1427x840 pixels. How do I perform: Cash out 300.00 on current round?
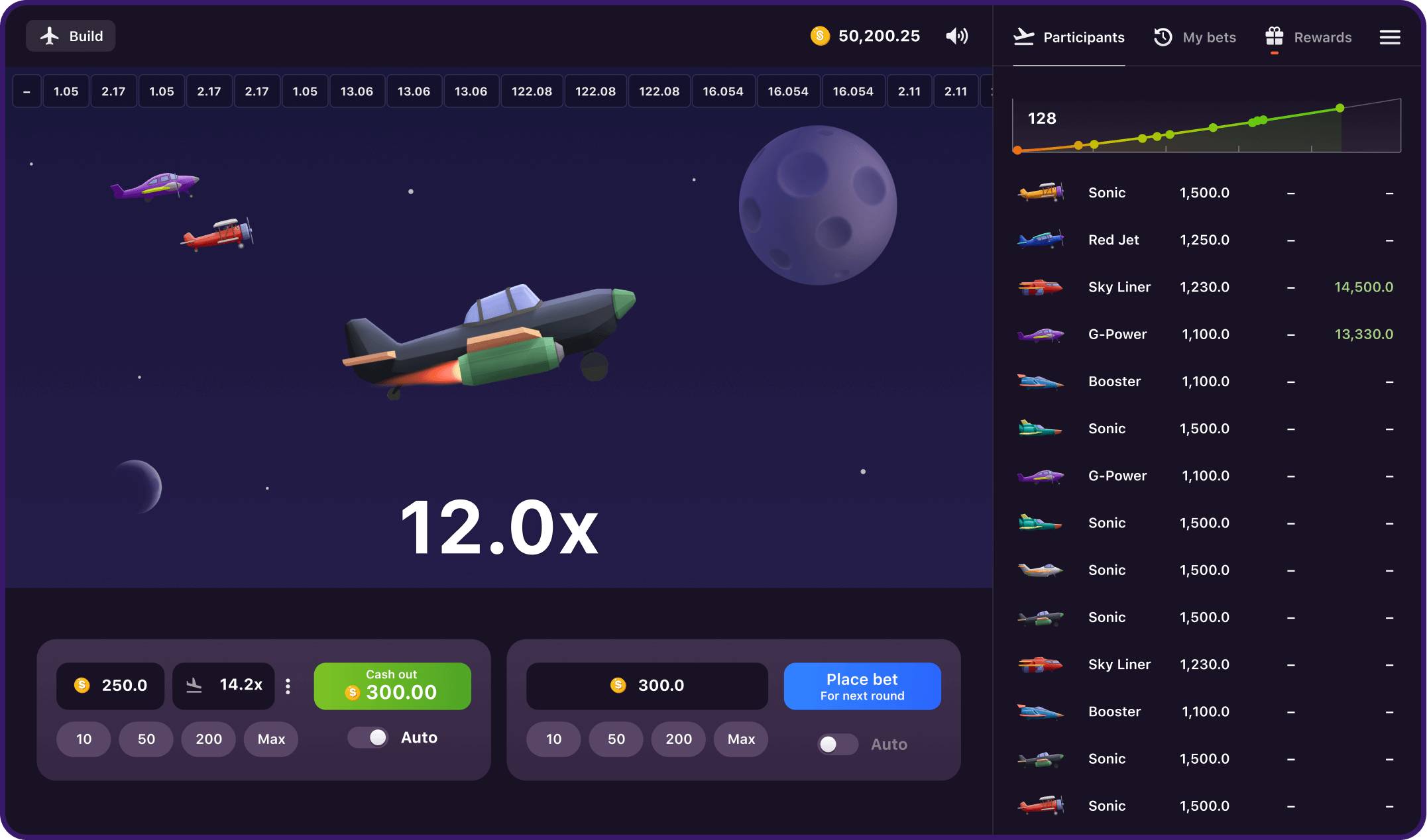pos(391,685)
